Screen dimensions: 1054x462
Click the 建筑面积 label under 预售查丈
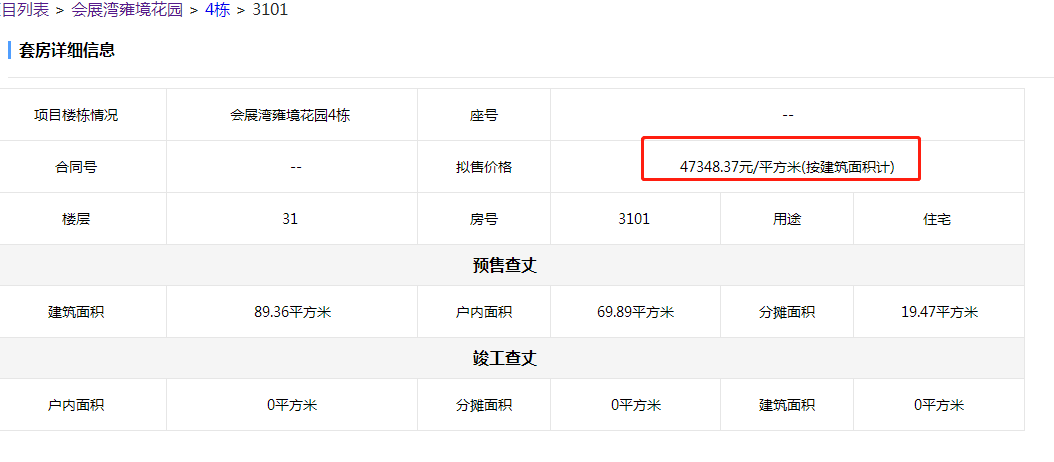point(76,312)
